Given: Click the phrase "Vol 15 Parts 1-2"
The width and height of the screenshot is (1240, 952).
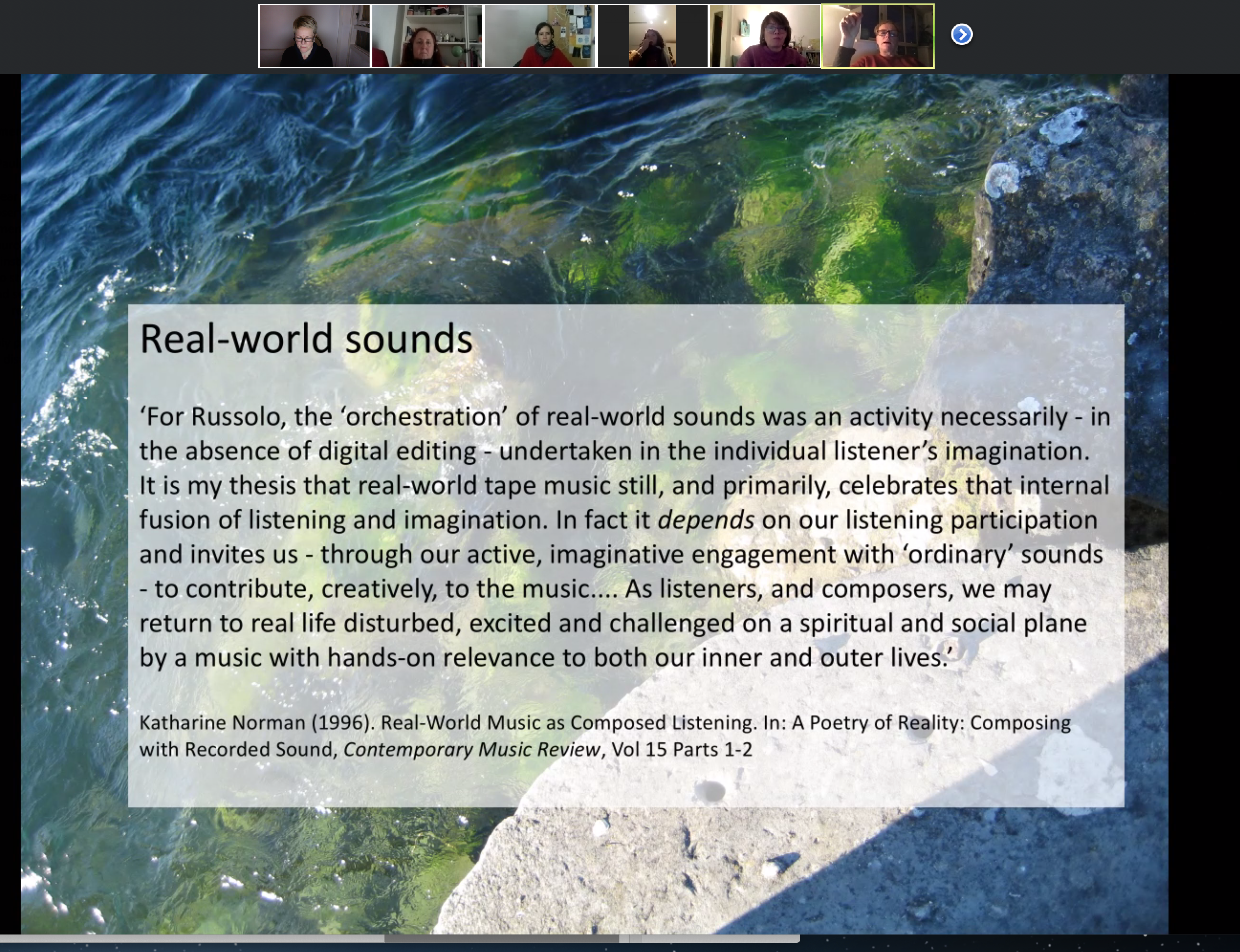Looking at the screenshot, I should pyautogui.click(x=682, y=750).
